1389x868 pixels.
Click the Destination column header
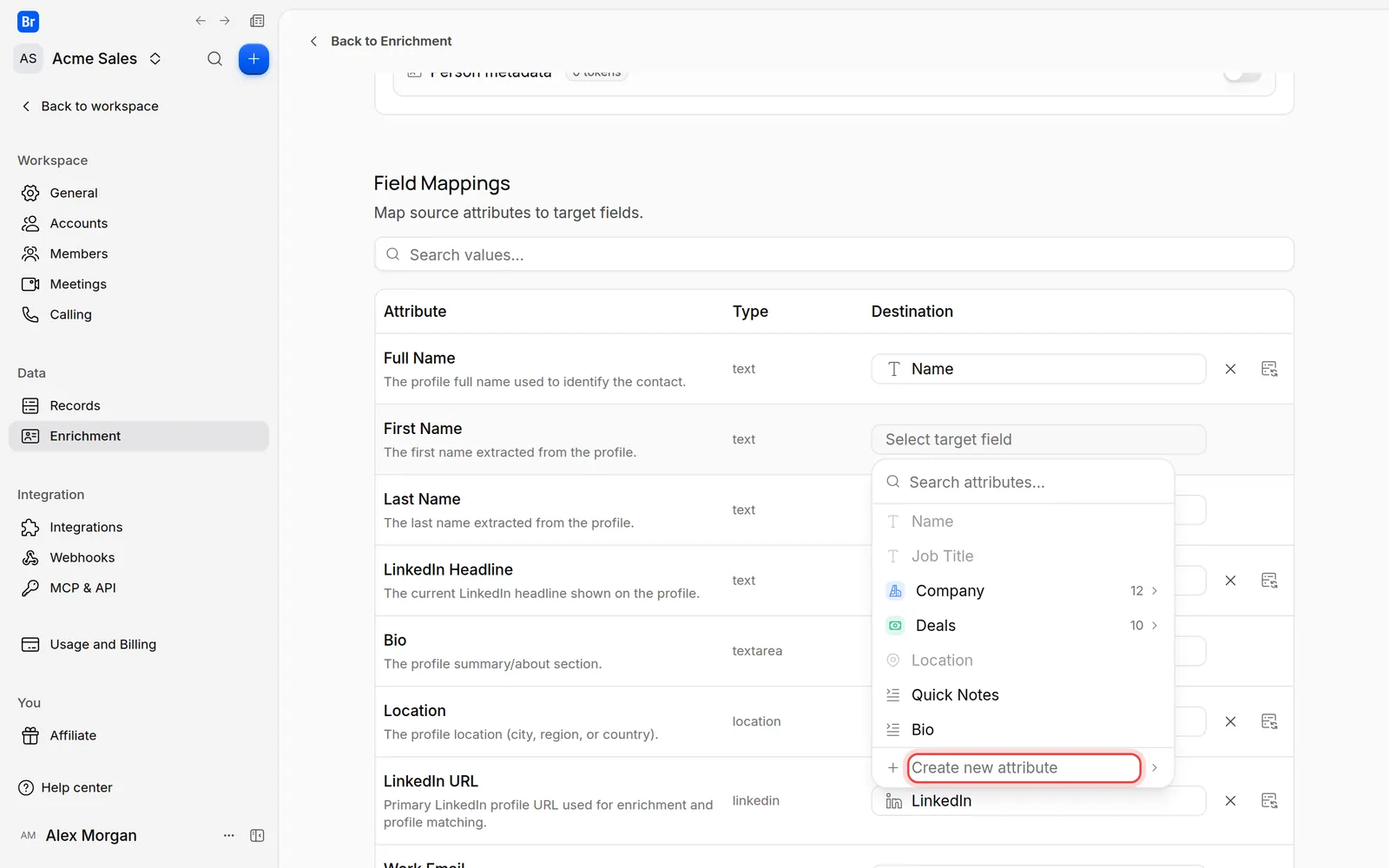tap(912, 312)
